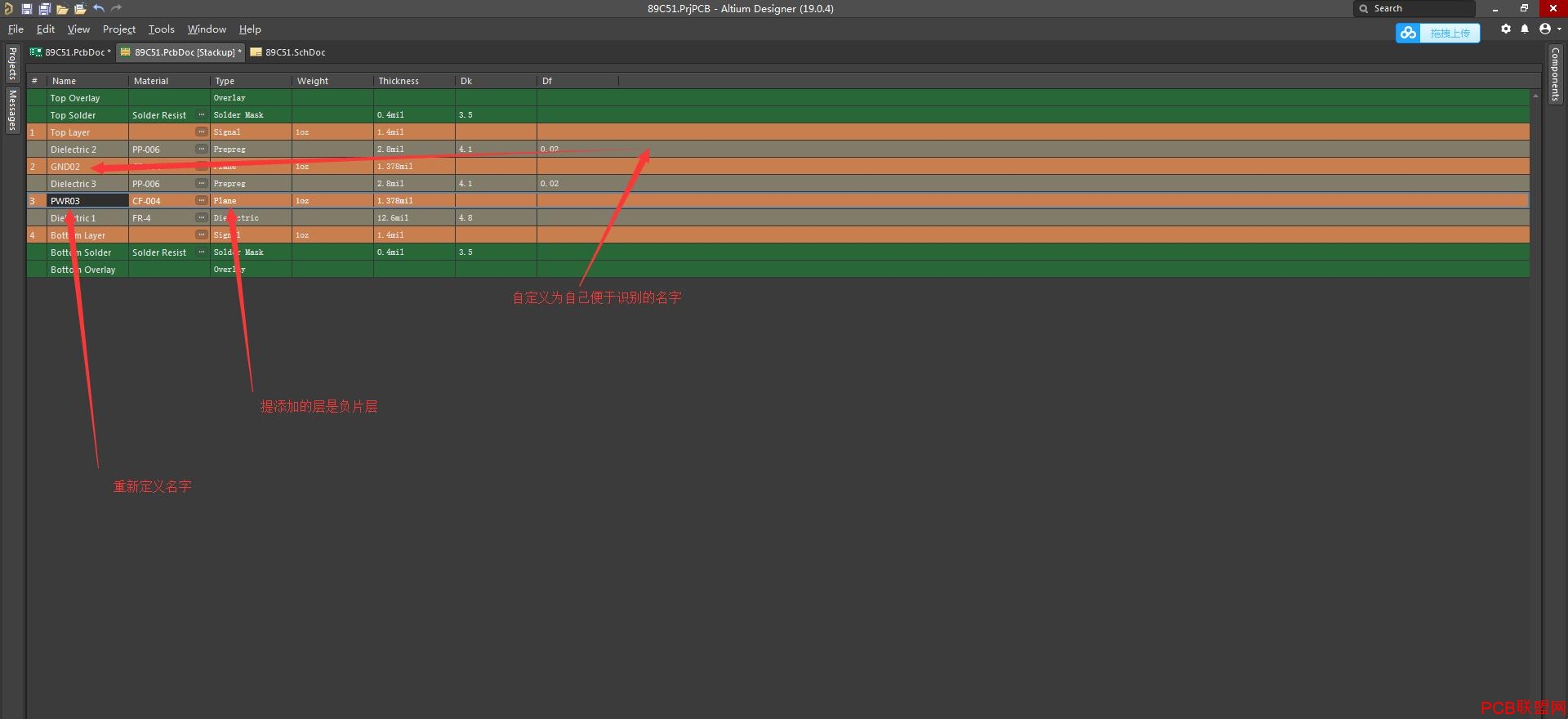Open material picker for PWR03 row
The height and width of the screenshot is (719, 1568).
(202, 201)
